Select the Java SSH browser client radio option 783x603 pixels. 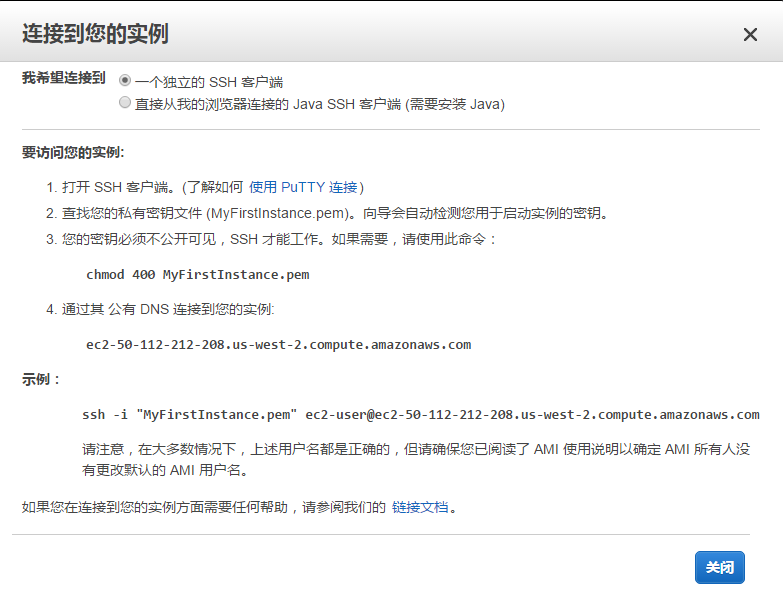pyautogui.click(x=125, y=102)
